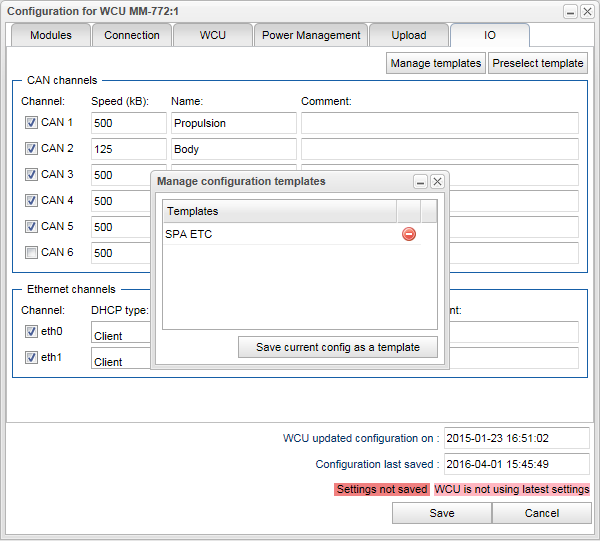
Task: Uncheck the CAN 1 channel checkbox
Action: click(32, 122)
